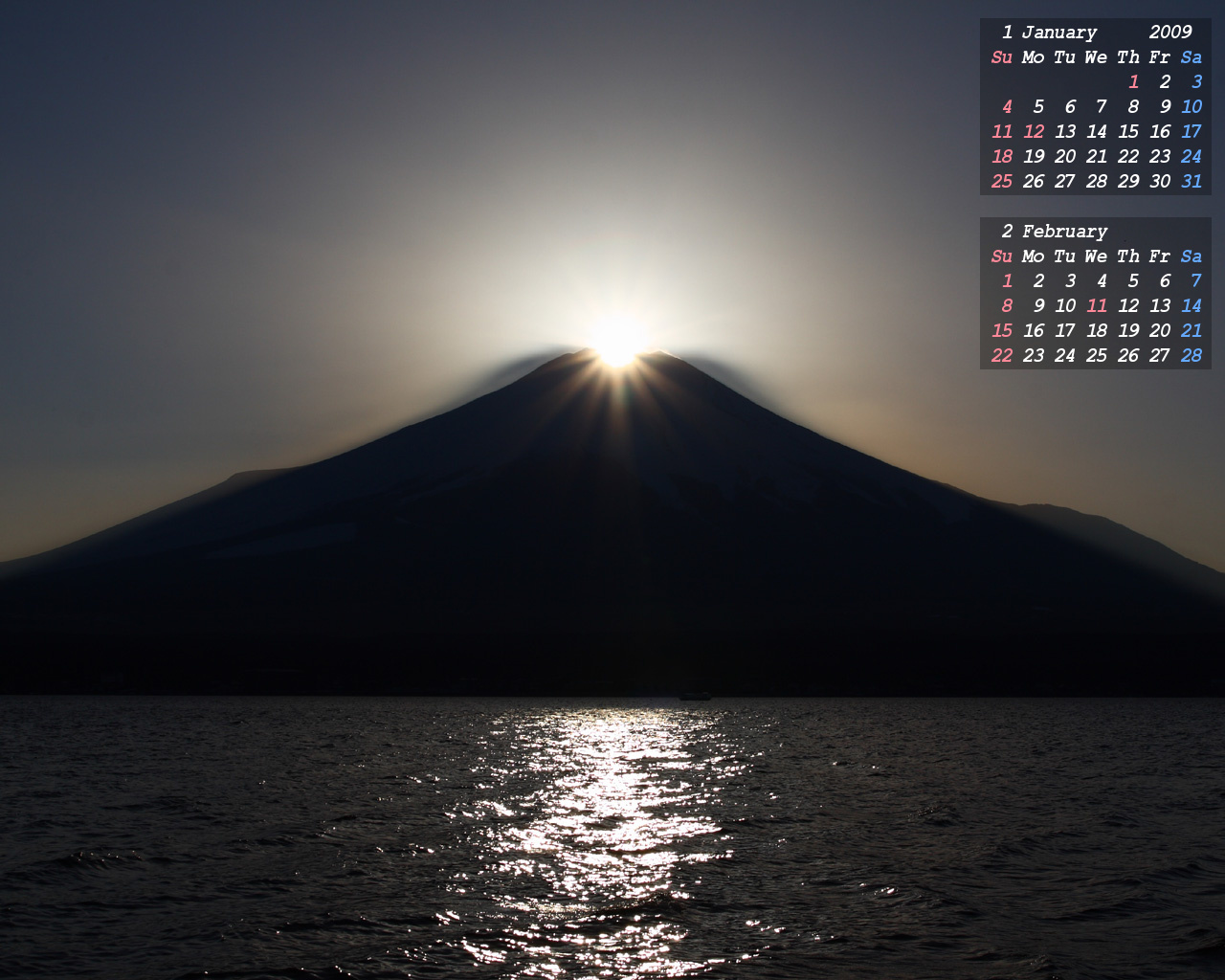Screen dimensions: 1225x980
Task: Select February 26 in the calendar
Action: pyautogui.click(x=1128, y=356)
